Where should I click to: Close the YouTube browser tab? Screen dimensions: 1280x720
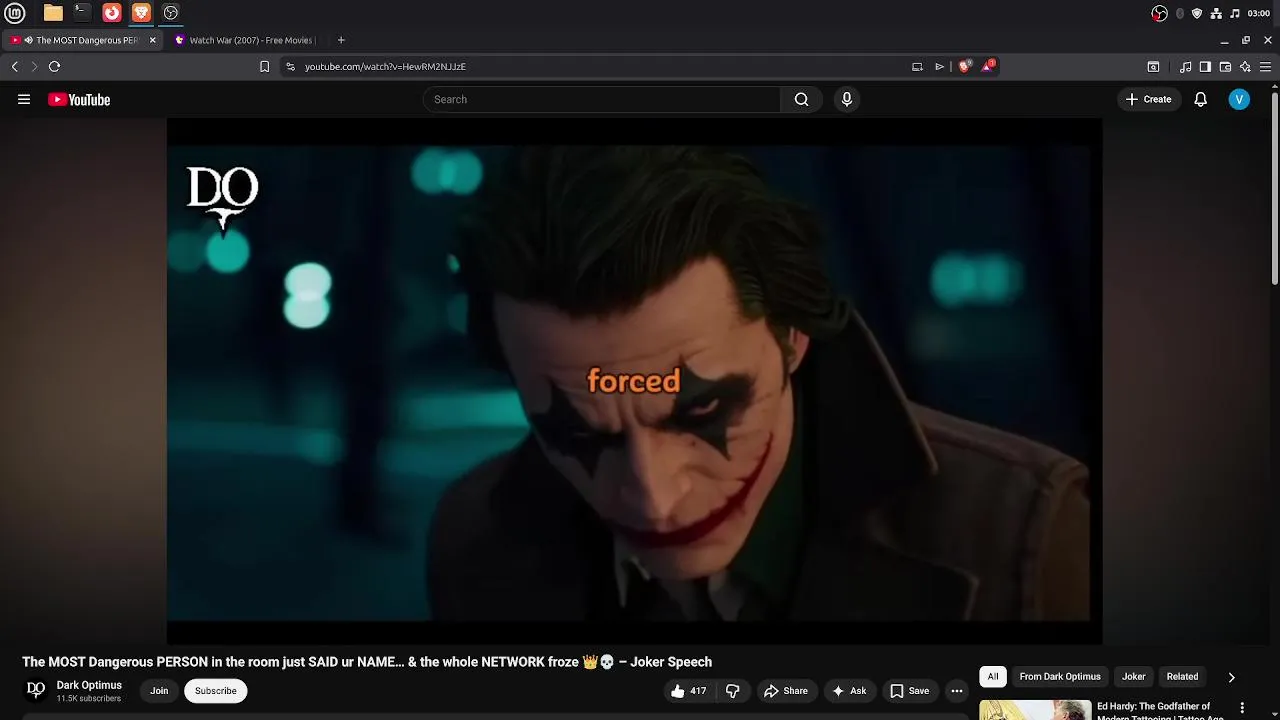pos(152,40)
